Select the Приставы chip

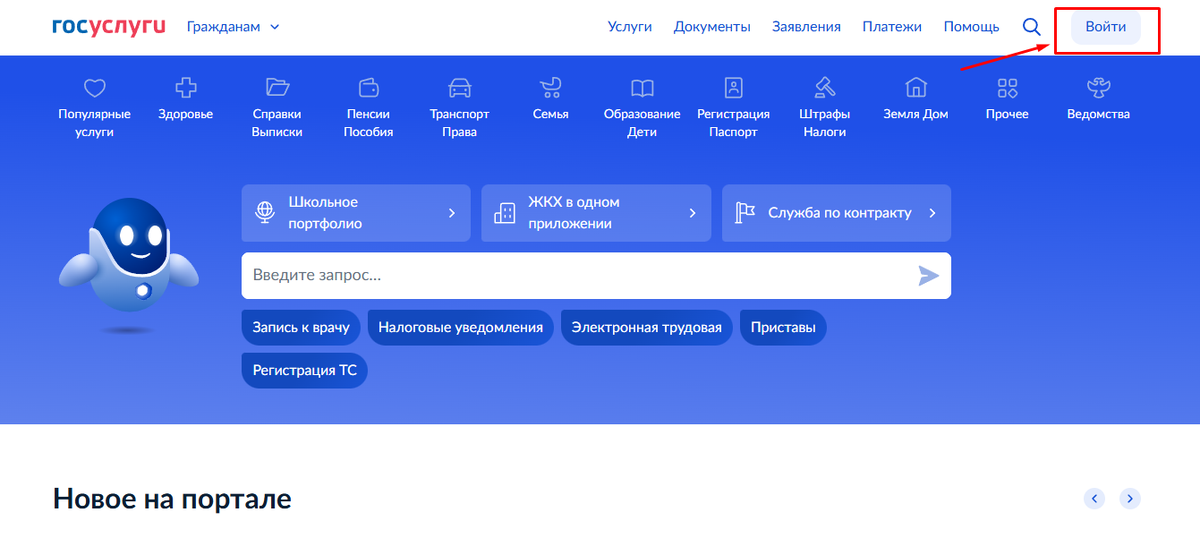[783, 327]
